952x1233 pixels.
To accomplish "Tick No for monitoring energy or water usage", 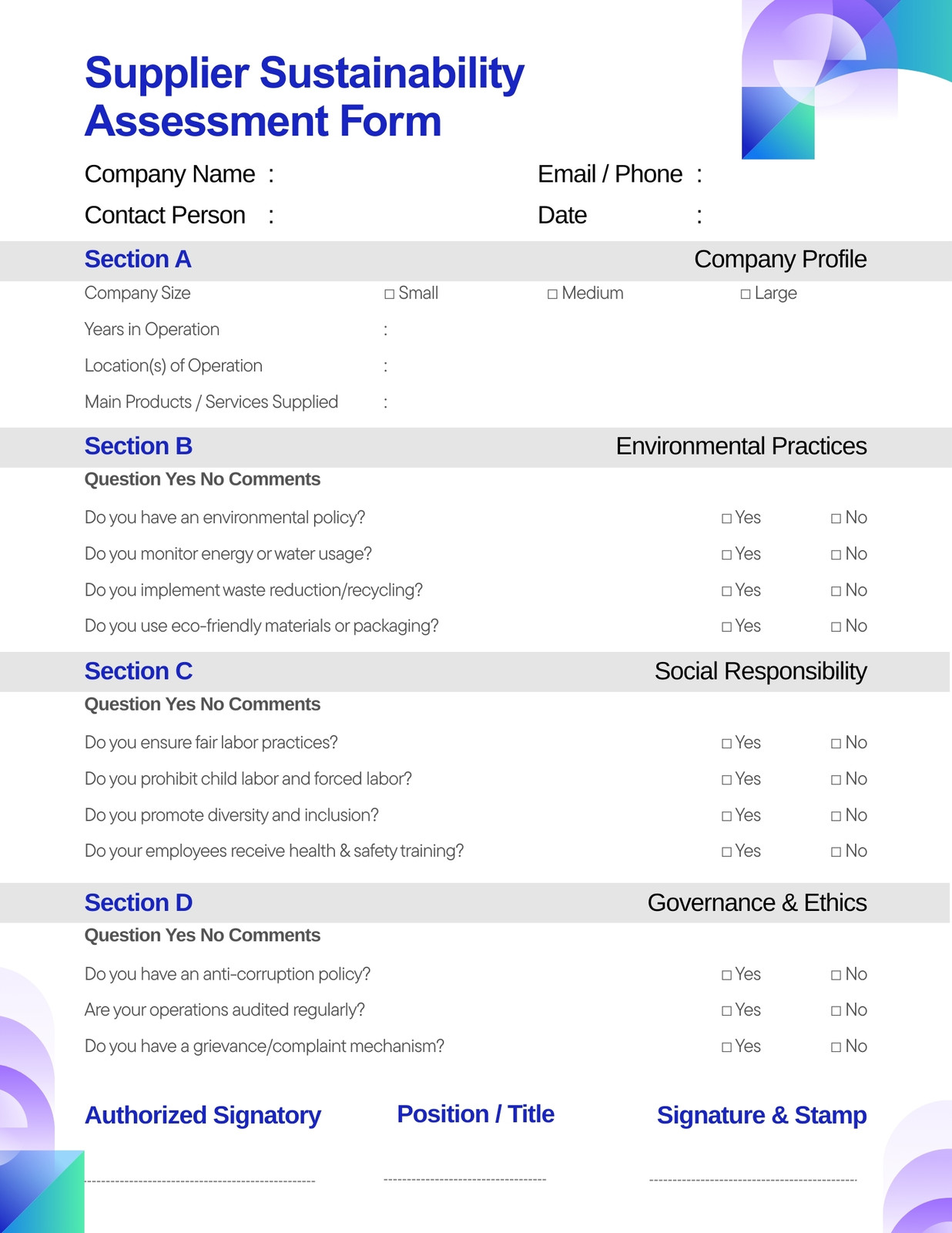I will pyautogui.click(x=836, y=555).
